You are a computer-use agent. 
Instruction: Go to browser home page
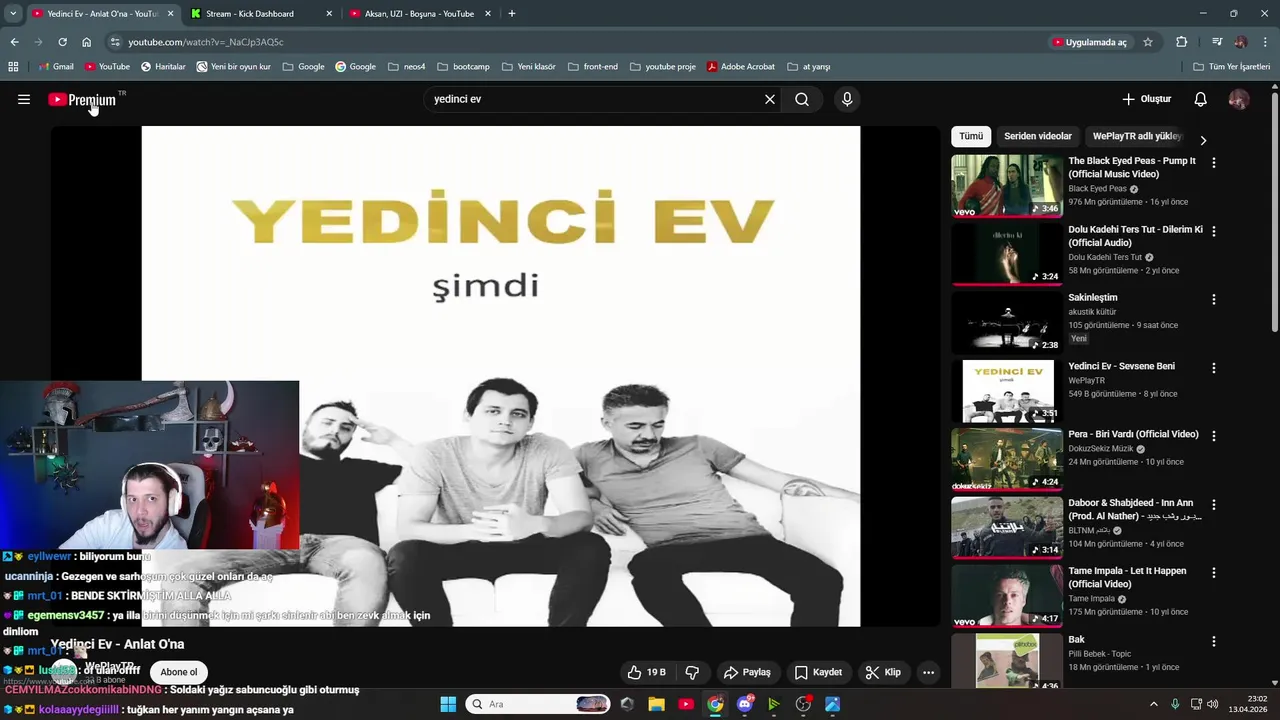click(87, 42)
